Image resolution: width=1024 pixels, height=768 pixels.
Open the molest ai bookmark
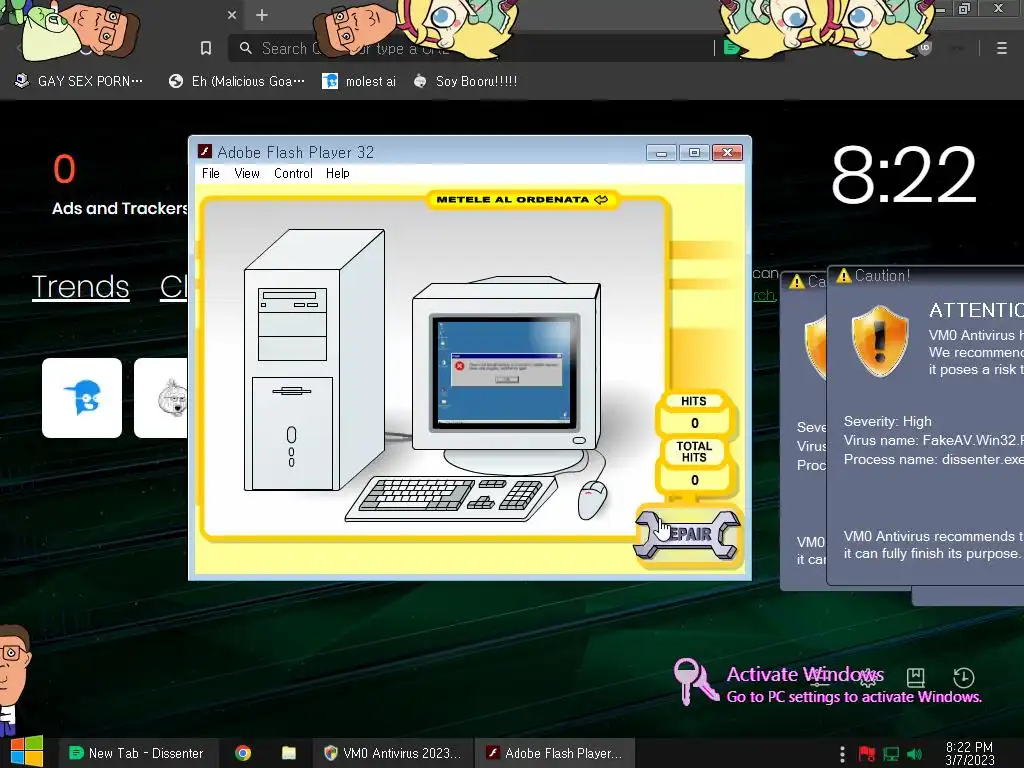[359, 82]
